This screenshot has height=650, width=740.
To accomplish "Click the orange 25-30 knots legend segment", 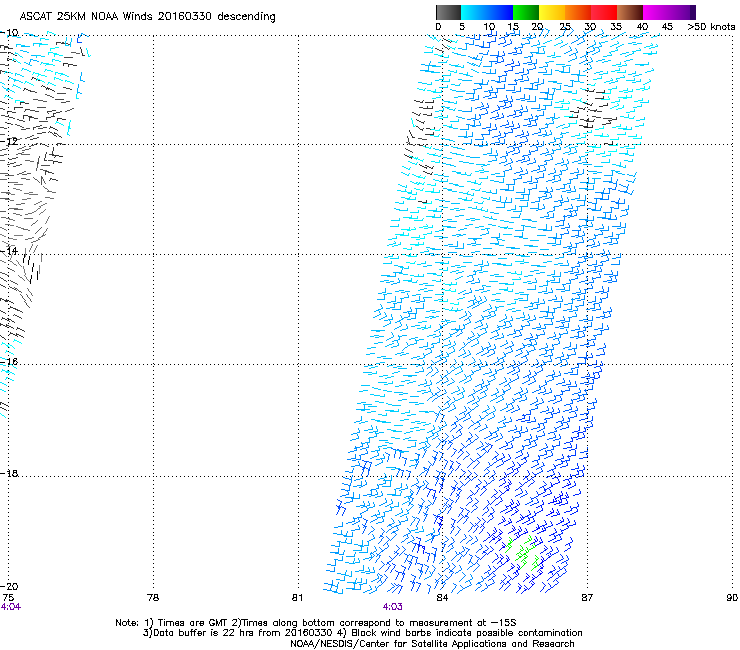I will (578, 12).
